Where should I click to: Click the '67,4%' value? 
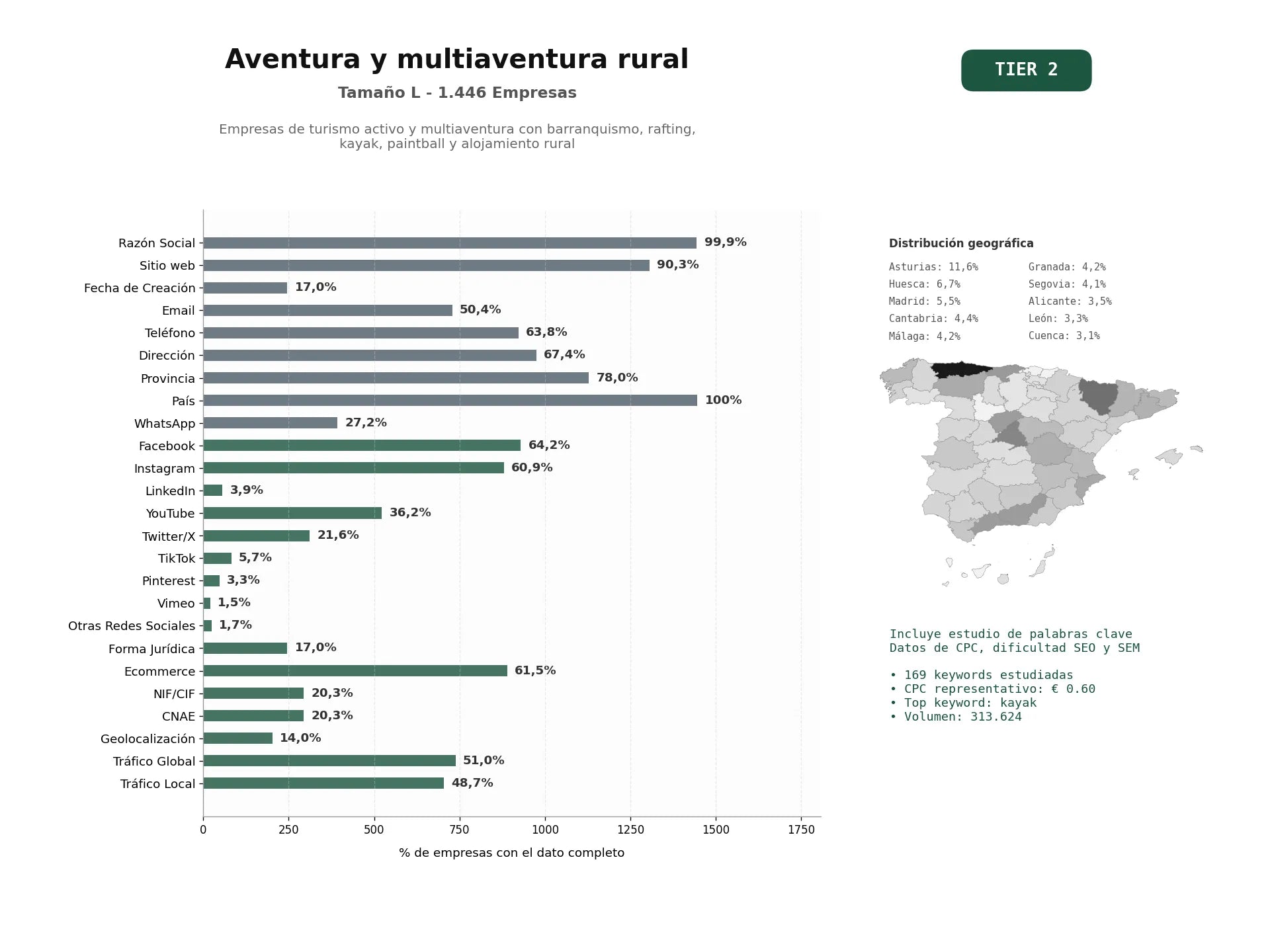pos(564,354)
